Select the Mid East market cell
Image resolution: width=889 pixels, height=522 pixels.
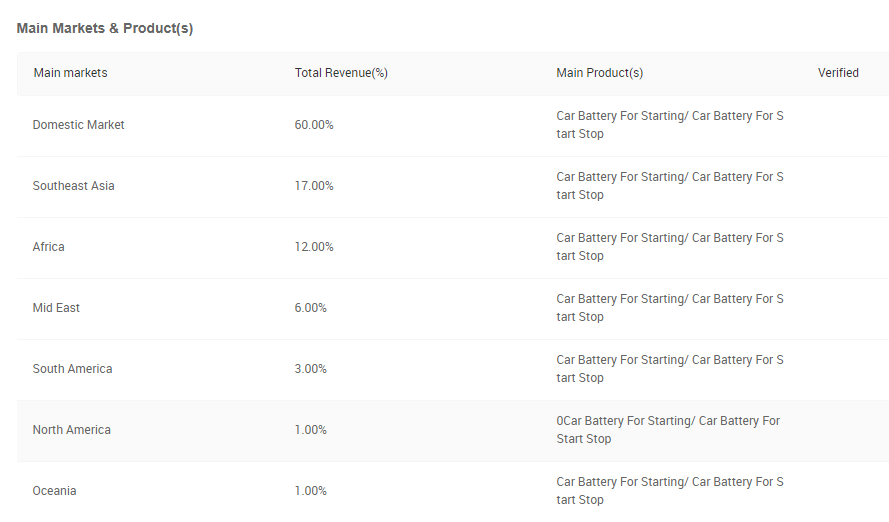click(56, 308)
